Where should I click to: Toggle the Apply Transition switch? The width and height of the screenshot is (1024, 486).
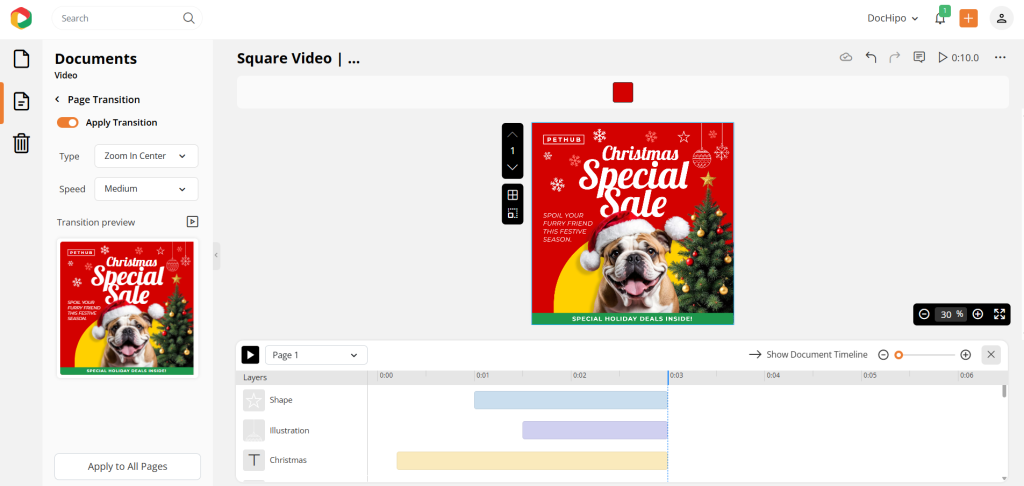(67, 123)
